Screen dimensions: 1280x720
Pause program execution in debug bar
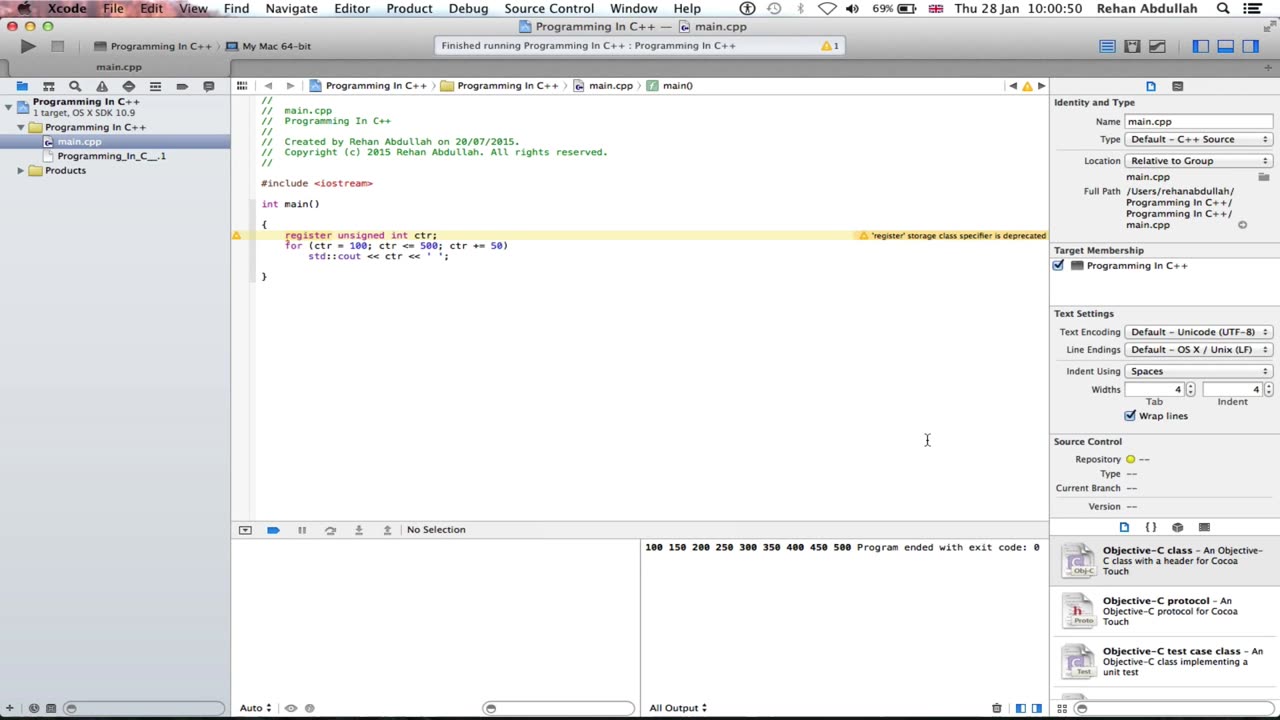pos(302,530)
